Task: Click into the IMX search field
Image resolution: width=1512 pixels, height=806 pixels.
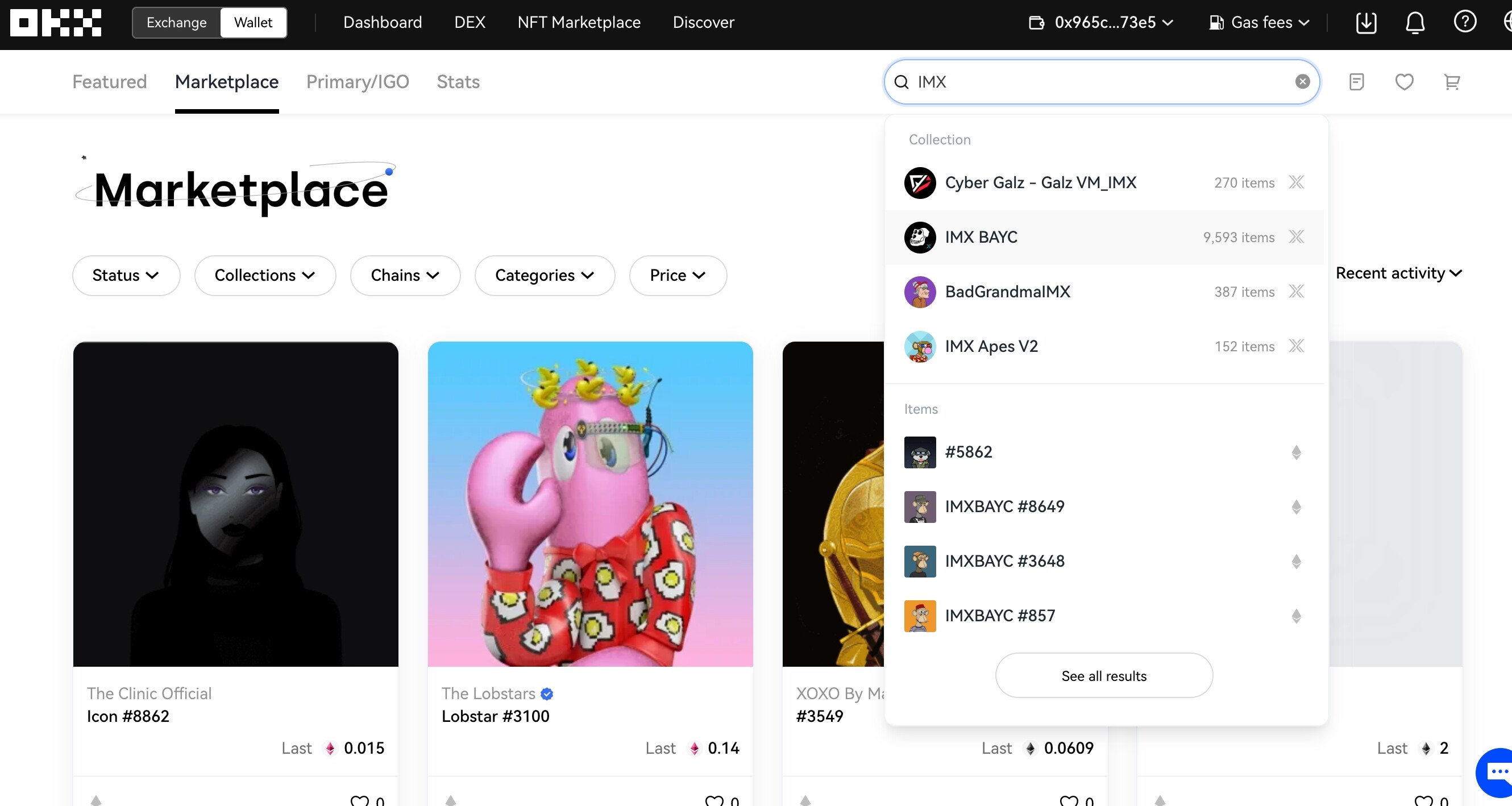Action: point(1101,82)
